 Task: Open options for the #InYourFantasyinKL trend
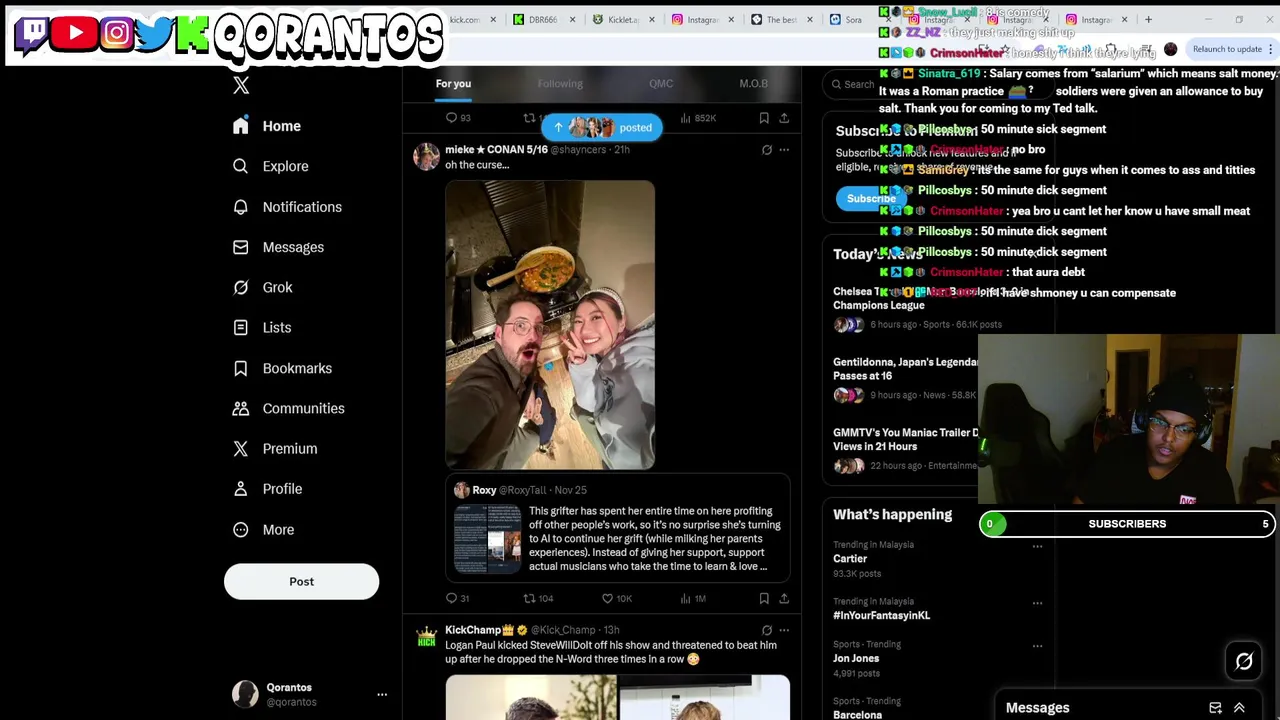coord(1037,603)
